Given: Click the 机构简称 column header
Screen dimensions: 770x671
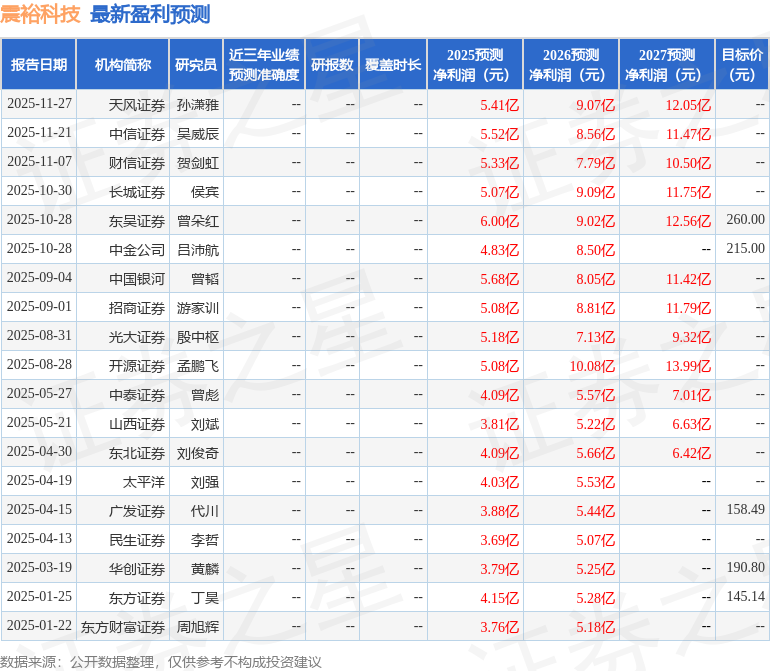Looking at the screenshot, I should pos(123,64).
